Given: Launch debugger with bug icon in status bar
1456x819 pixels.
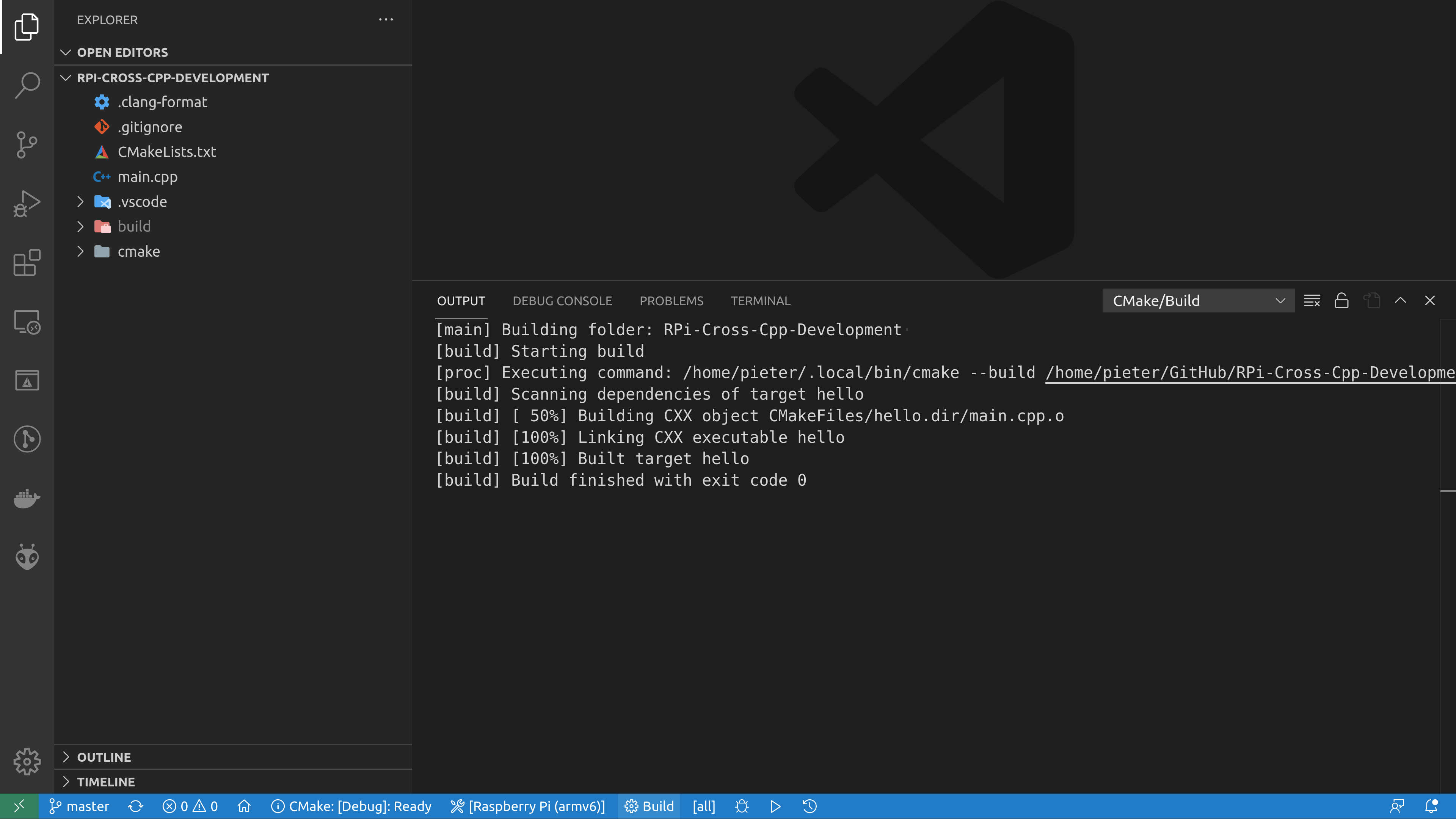Looking at the screenshot, I should coord(742,806).
